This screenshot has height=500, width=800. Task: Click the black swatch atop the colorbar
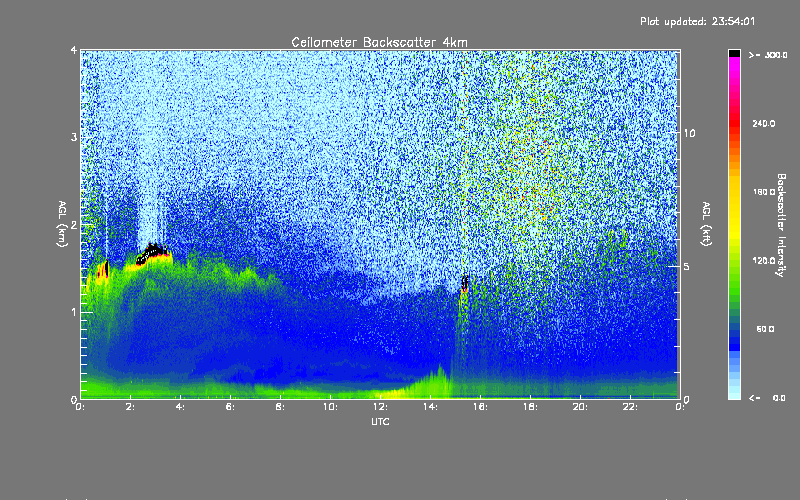tap(734, 53)
